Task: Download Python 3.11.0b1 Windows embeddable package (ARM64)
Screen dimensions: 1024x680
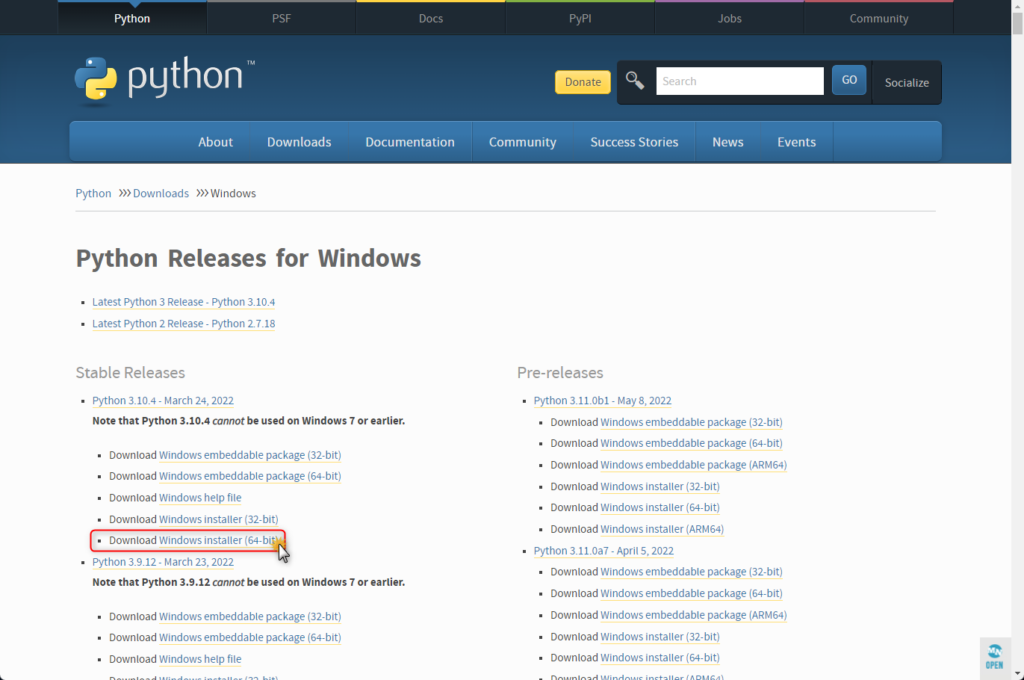Action: [x=694, y=464]
